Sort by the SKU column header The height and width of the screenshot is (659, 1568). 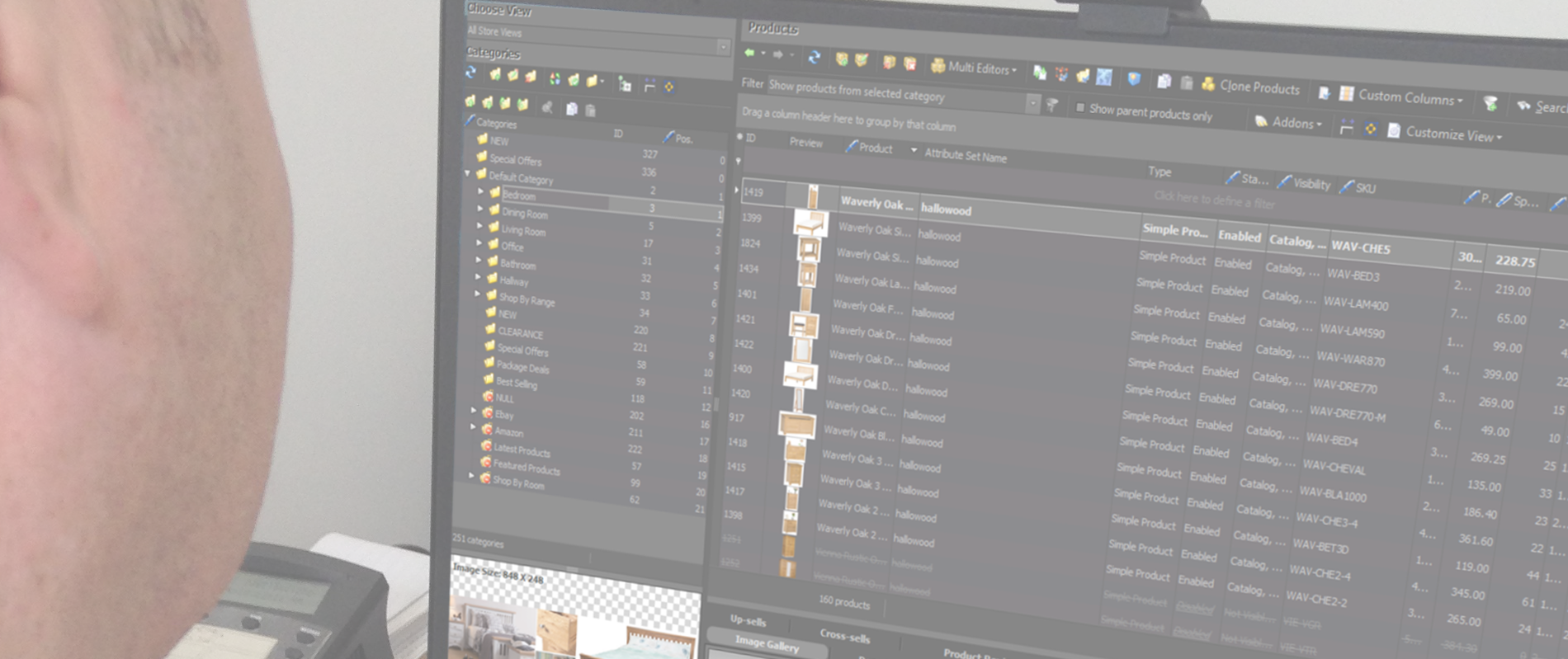pos(1358,187)
